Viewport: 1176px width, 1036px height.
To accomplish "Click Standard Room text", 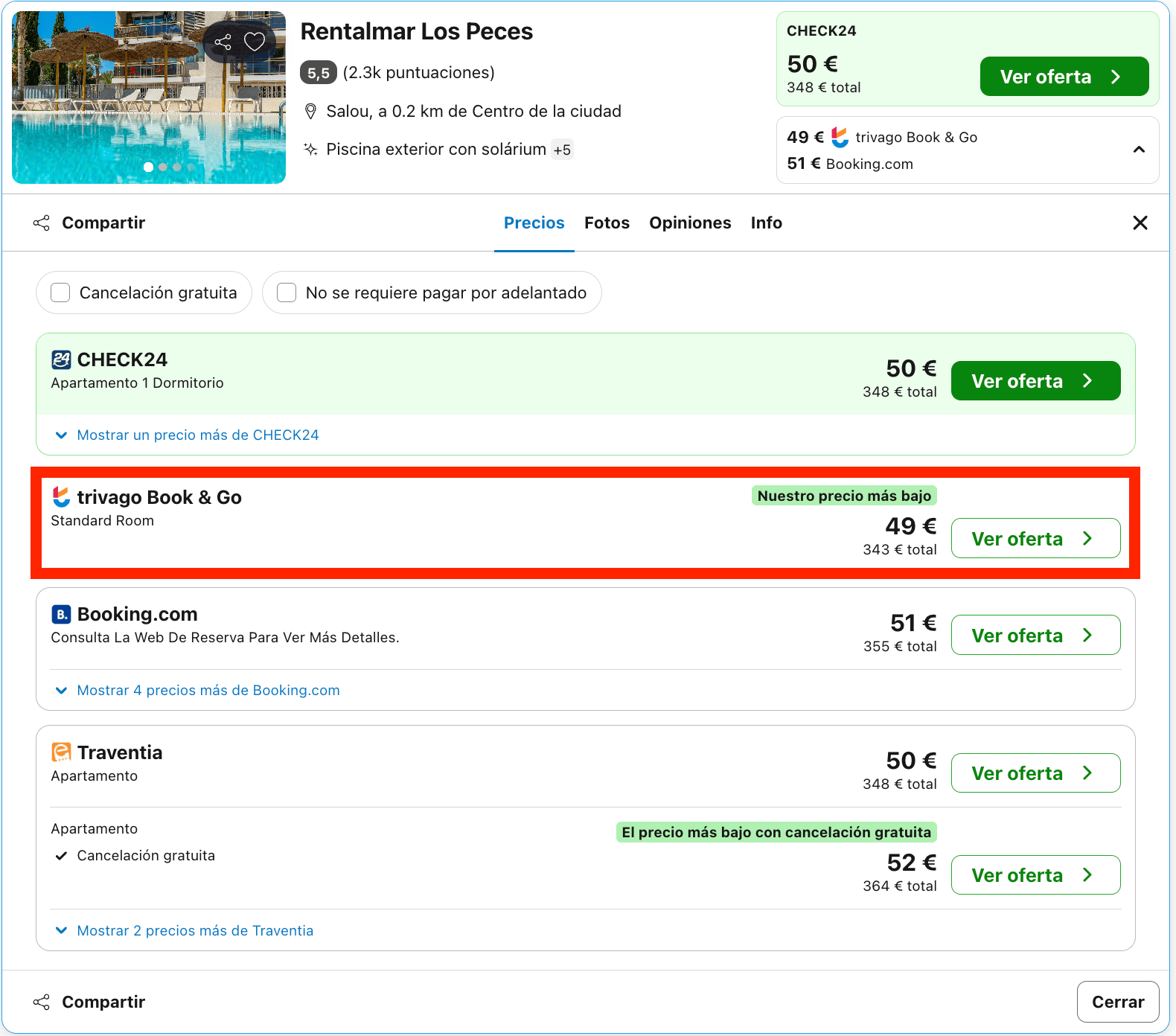I will coord(103,520).
